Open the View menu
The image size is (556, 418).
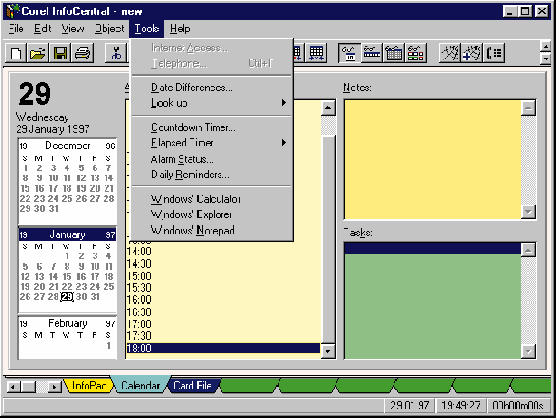tap(73, 29)
